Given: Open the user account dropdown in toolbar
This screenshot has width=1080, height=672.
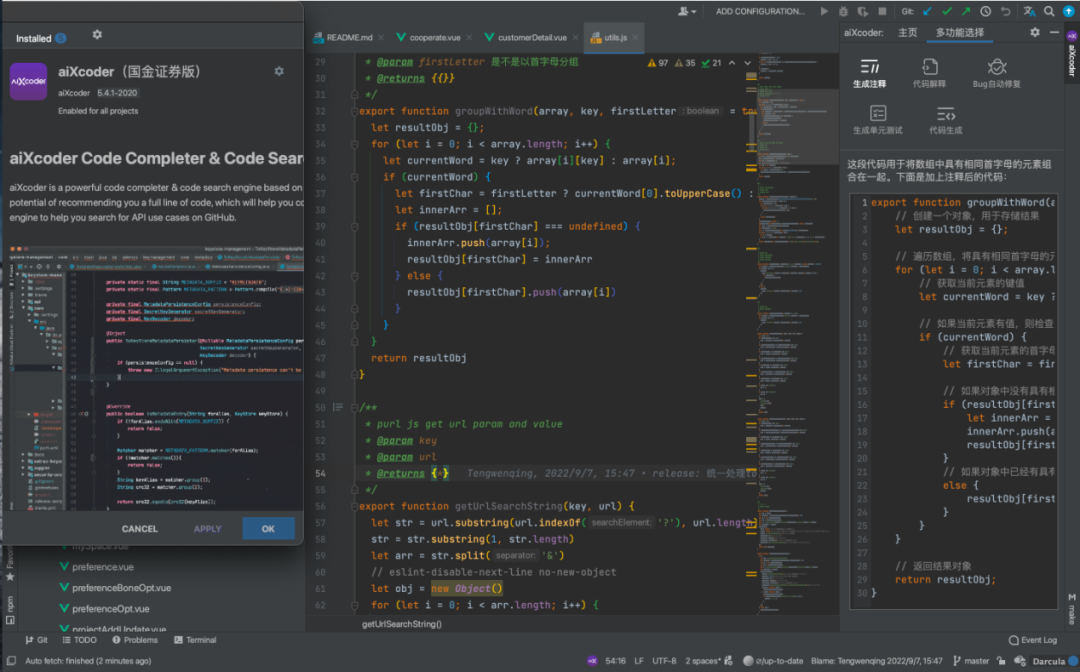Looking at the screenshot, I should (x=687, y=11).
